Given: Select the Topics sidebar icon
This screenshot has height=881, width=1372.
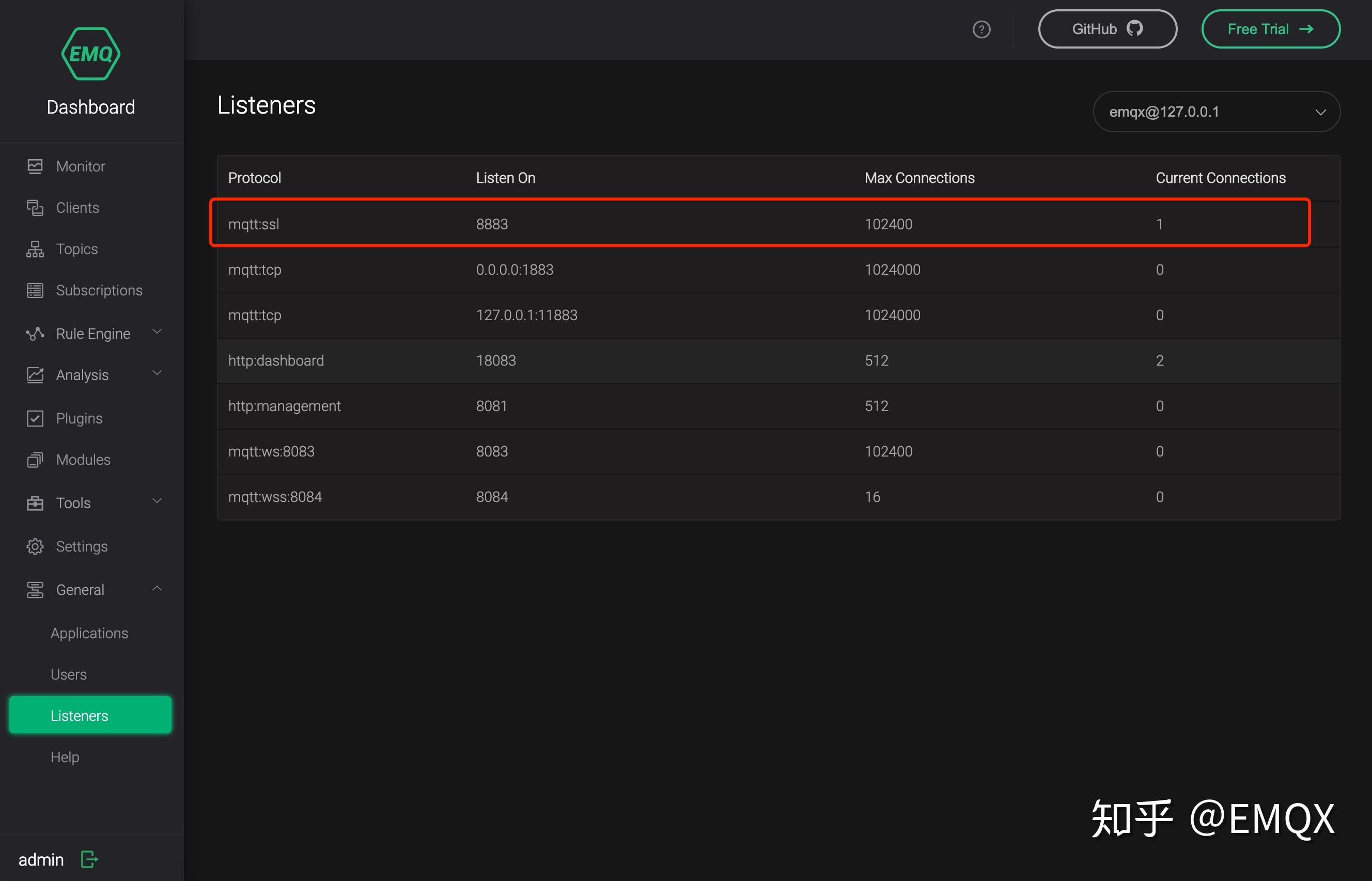Looking at the screenshot, I should 35,249.
